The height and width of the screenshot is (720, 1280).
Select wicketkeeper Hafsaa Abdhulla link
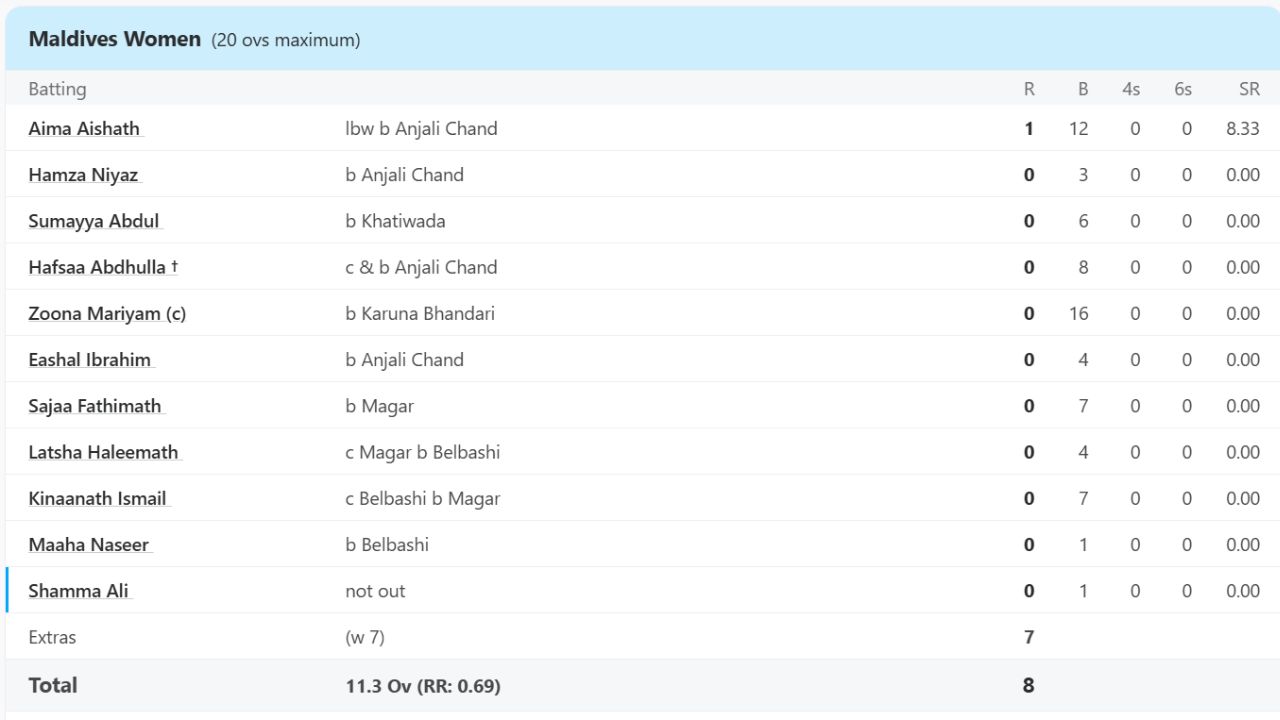[97, 267]
